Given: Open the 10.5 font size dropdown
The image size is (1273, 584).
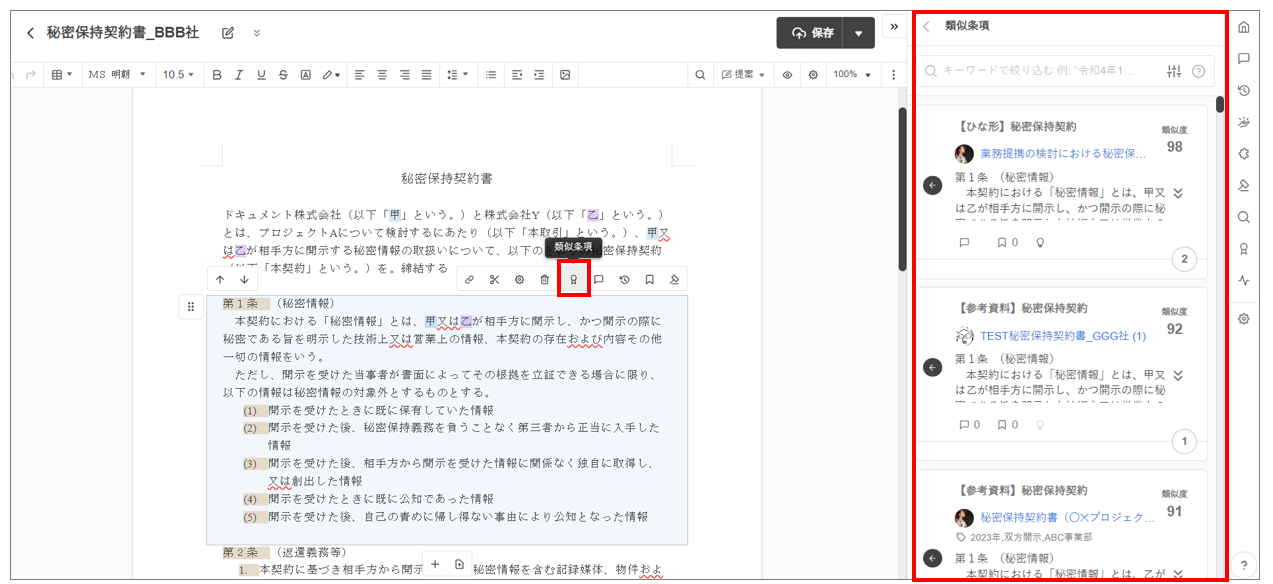Looking at the screenshot, I should [178, 75].
